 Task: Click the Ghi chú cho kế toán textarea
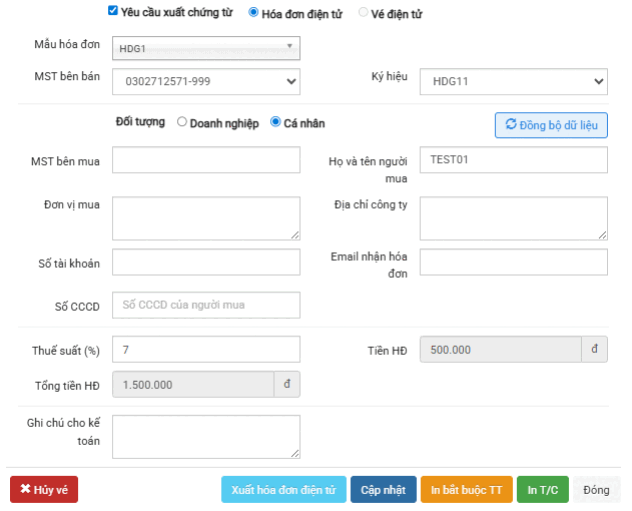click(x=206, y=436)
